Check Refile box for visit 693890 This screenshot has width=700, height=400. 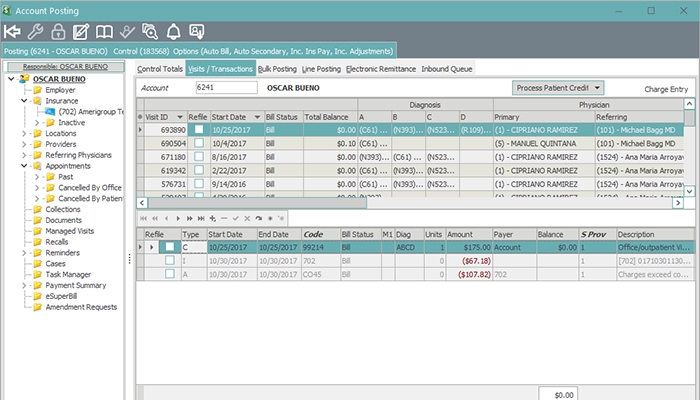coord(200,130)
